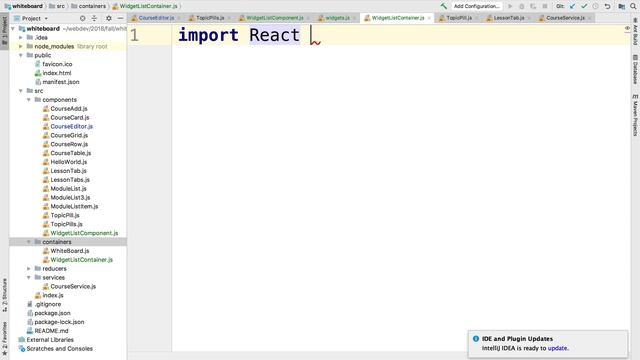Click the Debug bug icon
Screen dimensions: 640x360
point(522,6)
